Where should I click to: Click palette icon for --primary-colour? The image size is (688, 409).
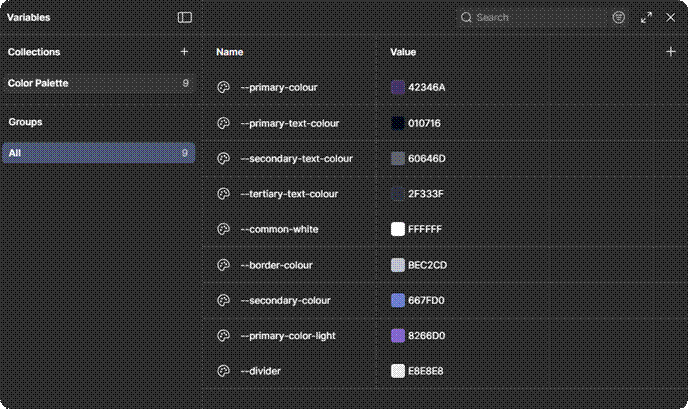tap(223, 87)
